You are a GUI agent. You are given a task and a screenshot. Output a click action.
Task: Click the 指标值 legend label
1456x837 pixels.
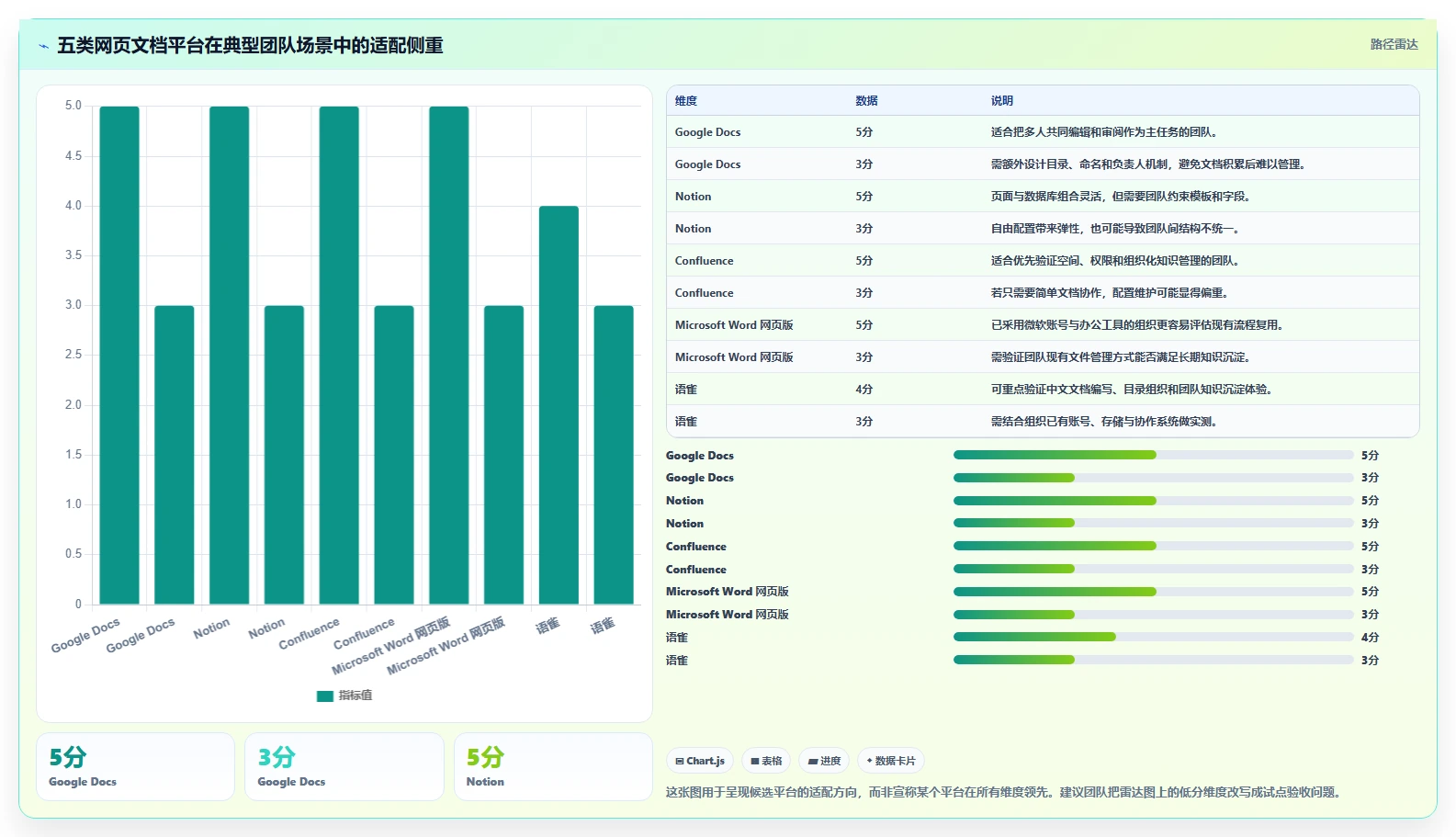(x=356, y=696)
